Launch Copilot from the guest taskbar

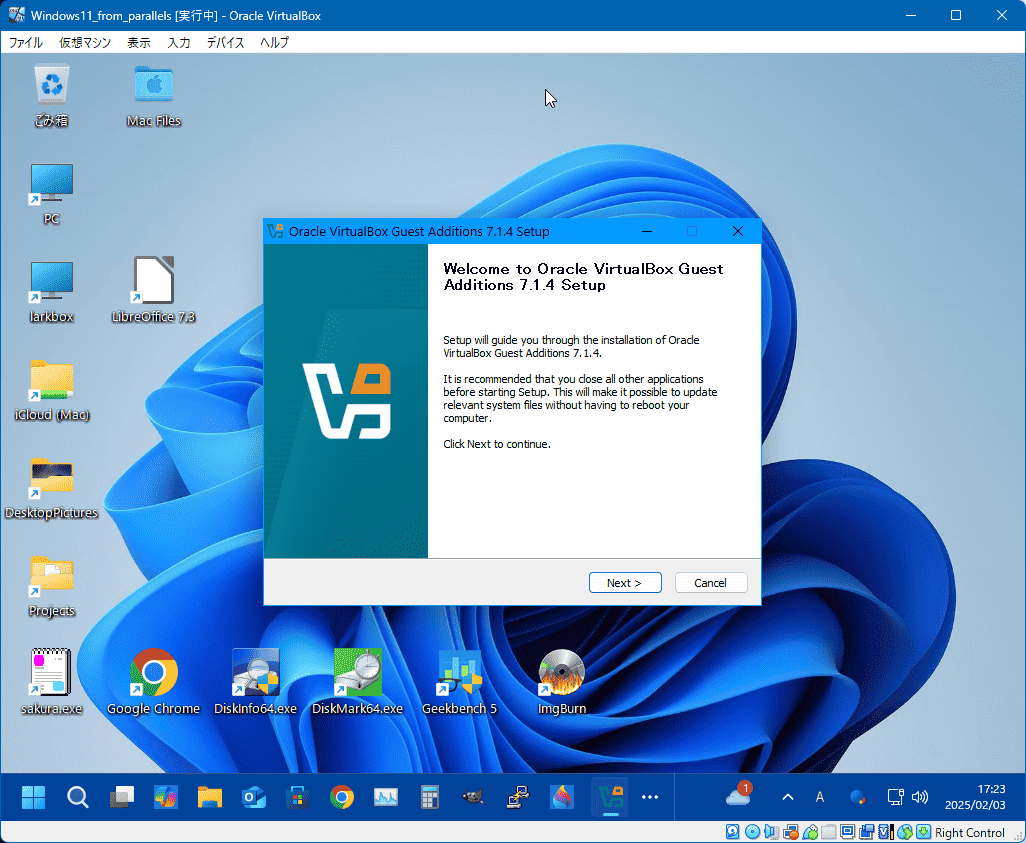pyautogui.click(x=166, y=797)
